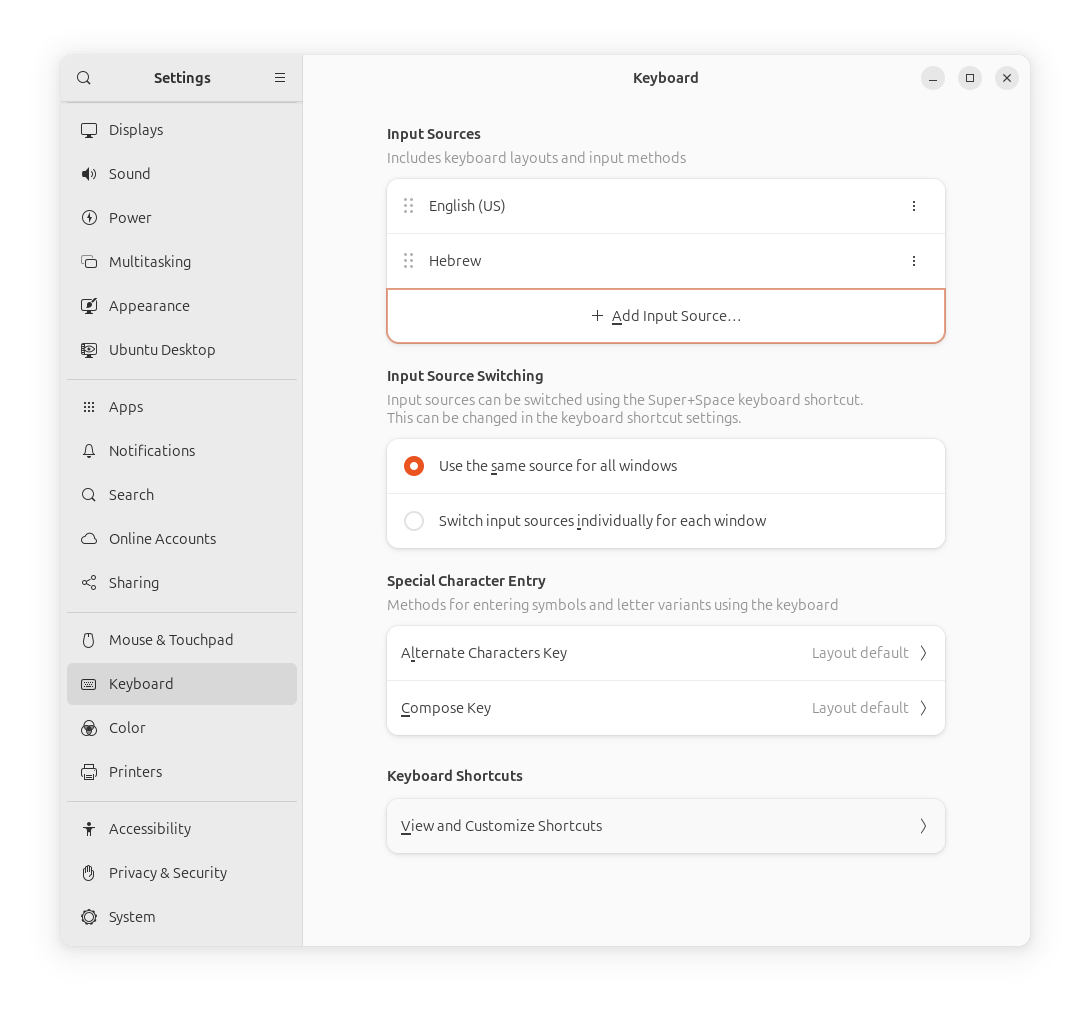Click the Color icon
Screen dimensions: 1091x1013
(89, 728)
